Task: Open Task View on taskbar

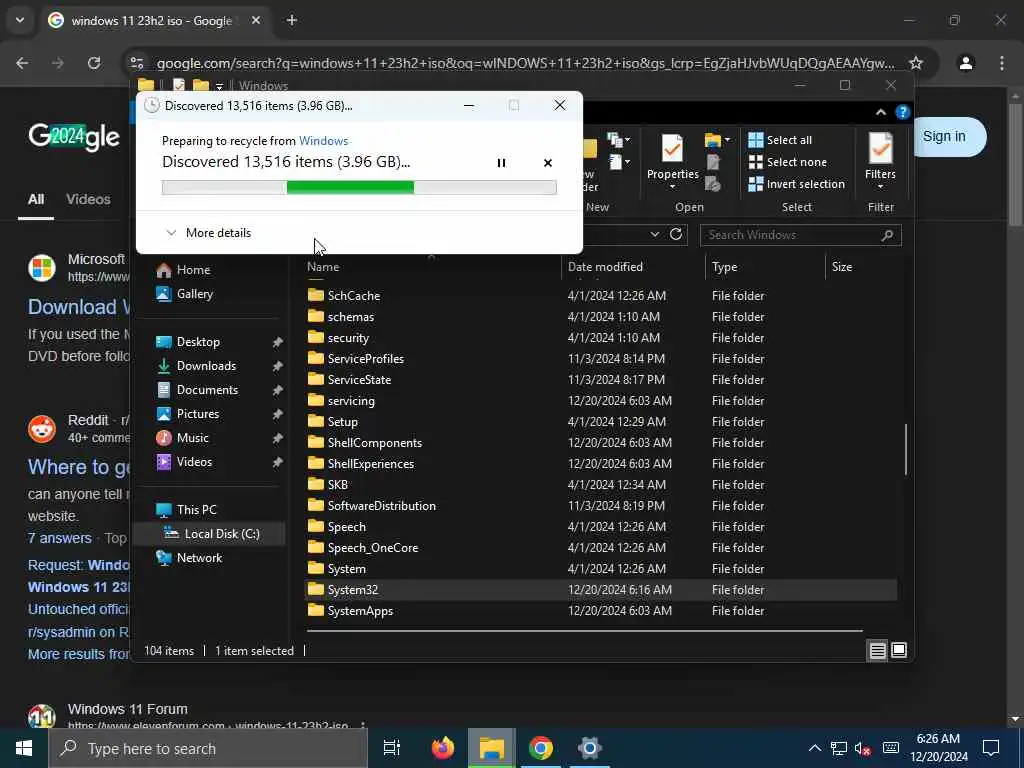Action: 392,748
